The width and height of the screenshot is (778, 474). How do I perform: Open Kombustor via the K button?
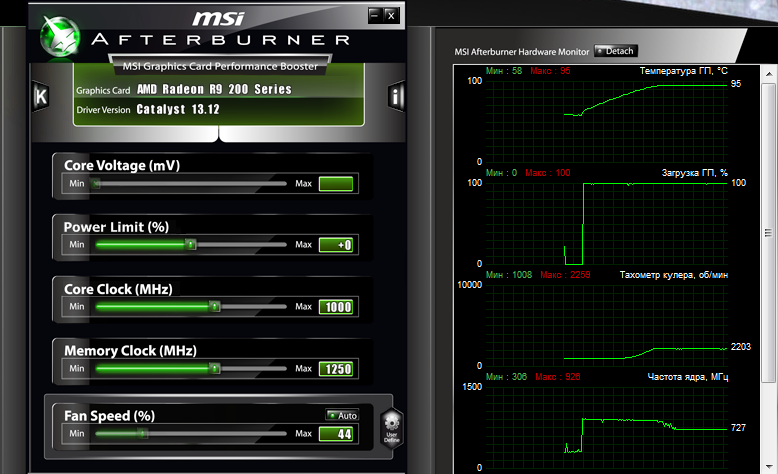coord(41,96)
